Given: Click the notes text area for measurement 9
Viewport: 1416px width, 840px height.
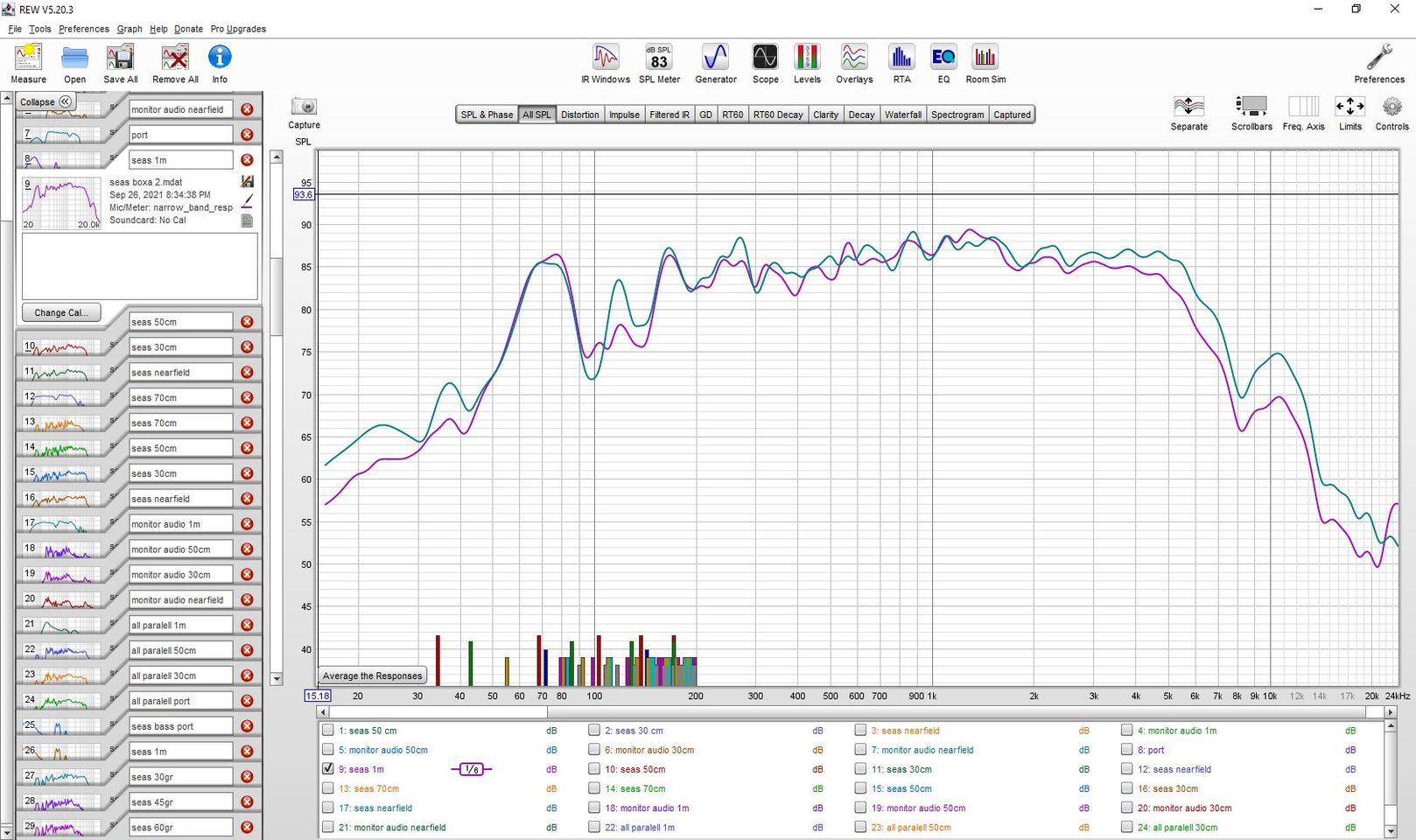Looking at the screenshot, I should 140,266.
